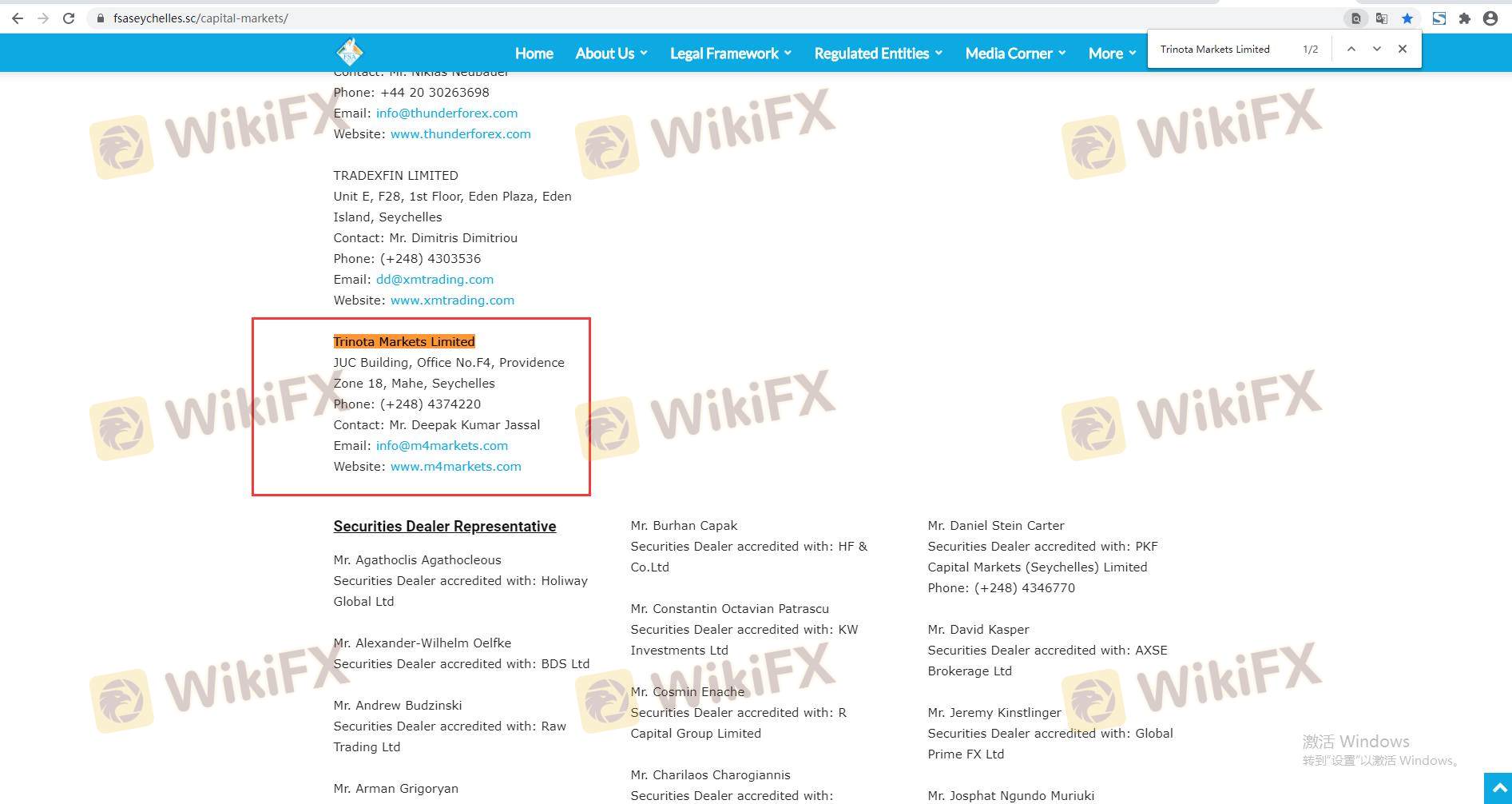Open the info@m4markets.com email link
Image resolution: width=1512 pixels, height=804 pixels.
tap(442, 446)
